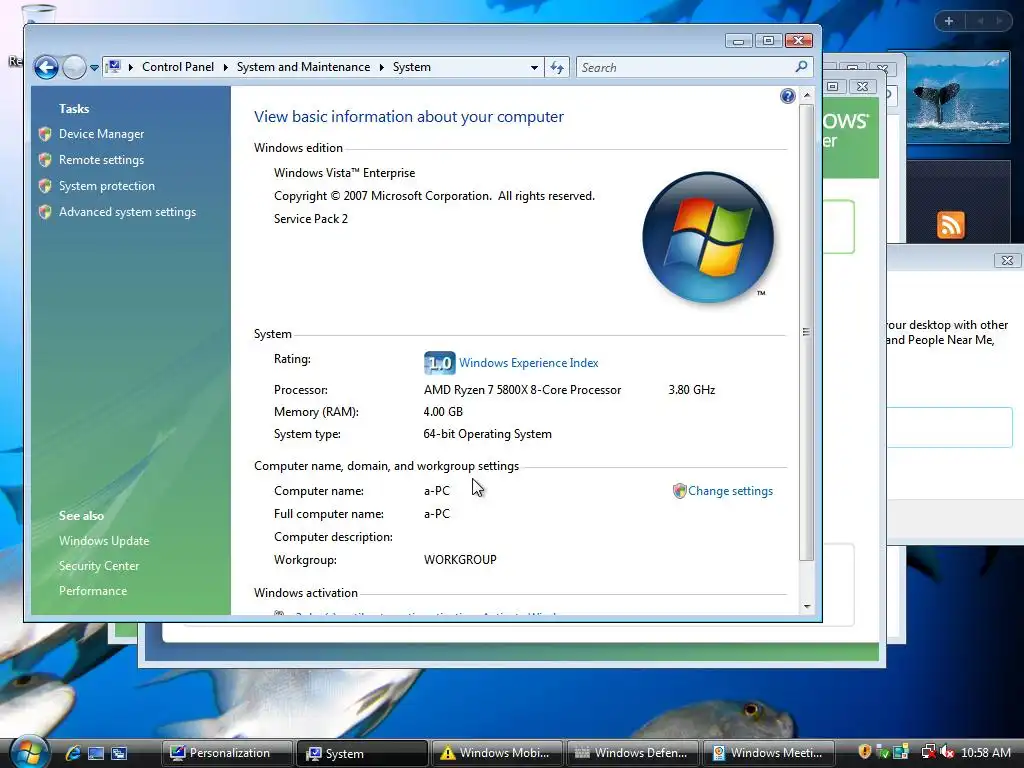1024x768 pixels.
Task: Open the Start menu orb
Action: point(29,751)
